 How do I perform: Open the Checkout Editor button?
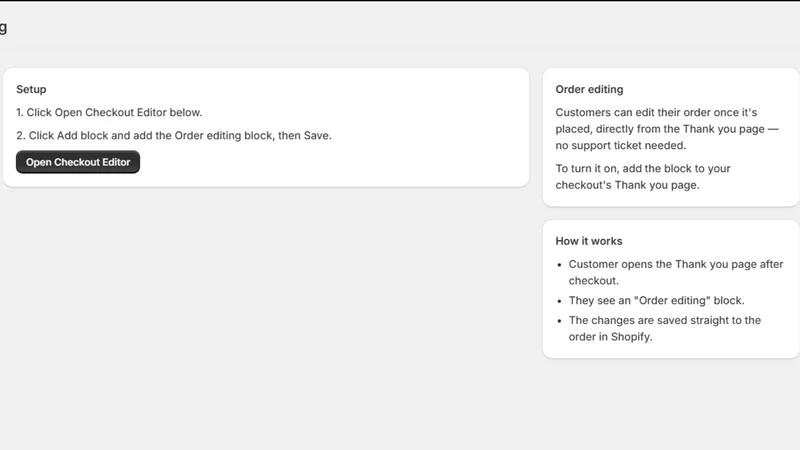pyautogui.click(x=78, y=162)
